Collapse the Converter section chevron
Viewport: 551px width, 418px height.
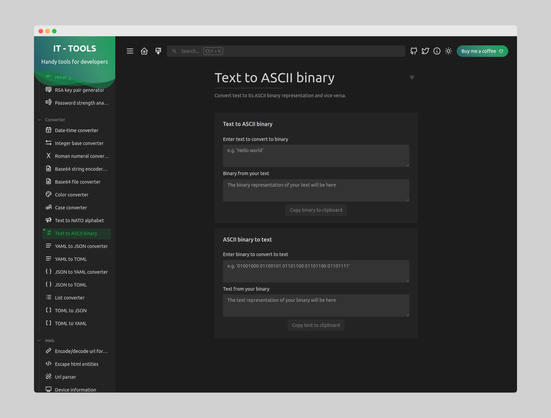point(39,120)
